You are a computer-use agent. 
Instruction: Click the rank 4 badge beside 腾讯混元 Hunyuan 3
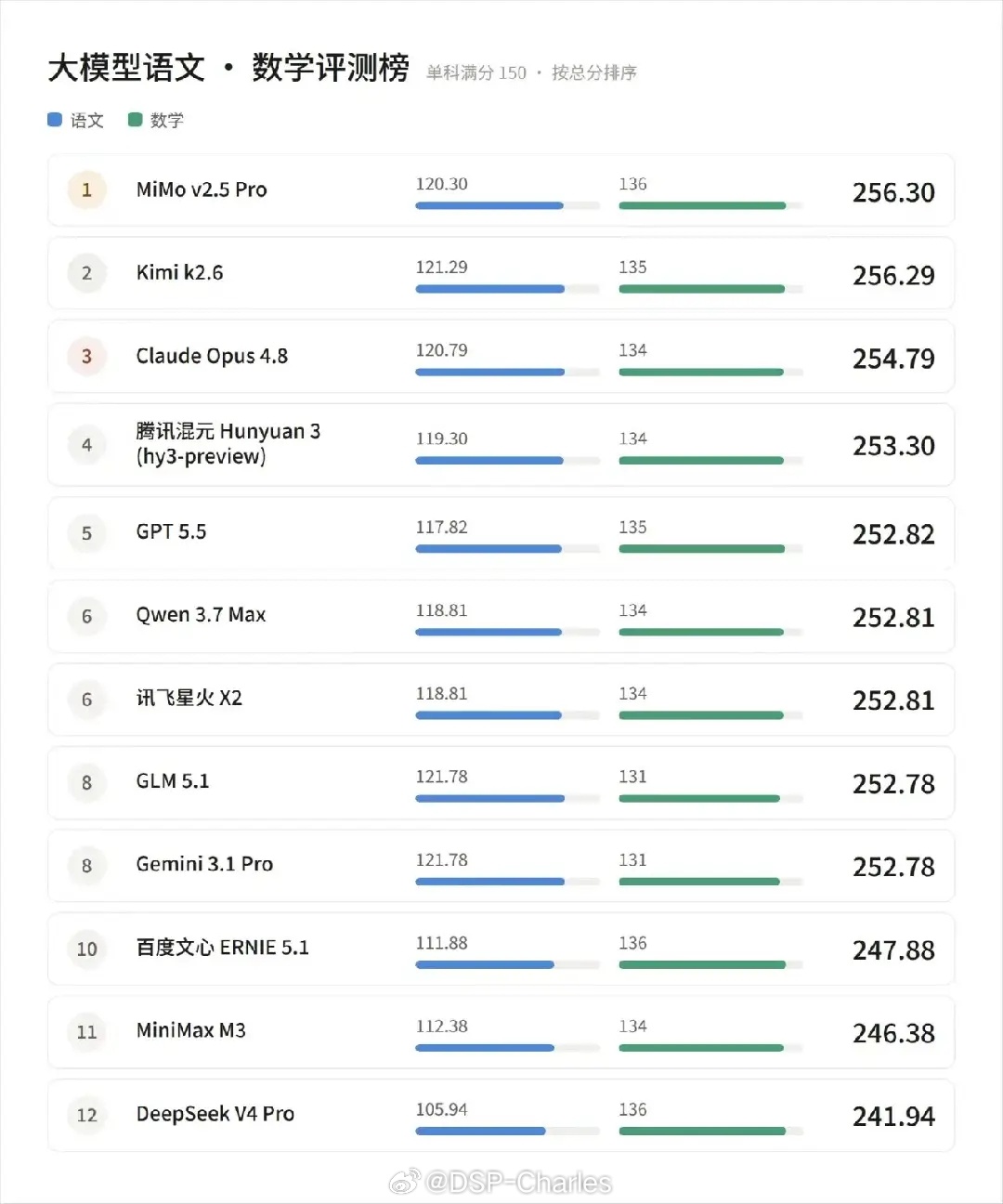(x=86, y=445)
